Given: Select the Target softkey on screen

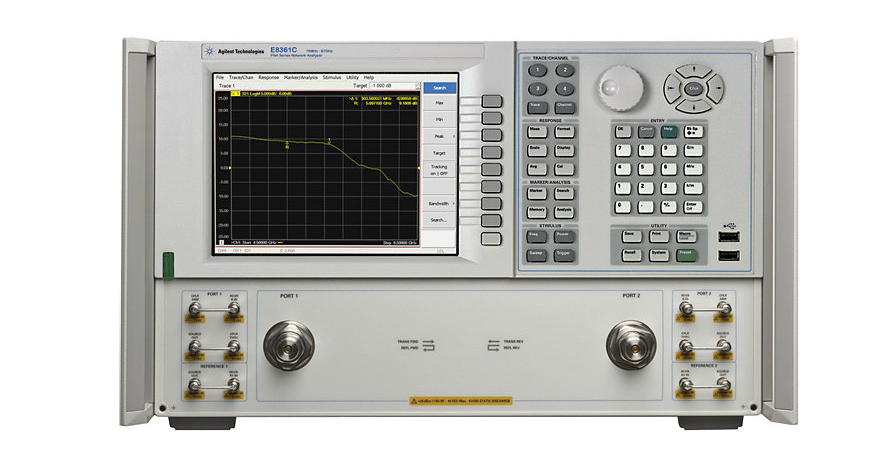Looking at the screenshot, I should tap(439, 153).
